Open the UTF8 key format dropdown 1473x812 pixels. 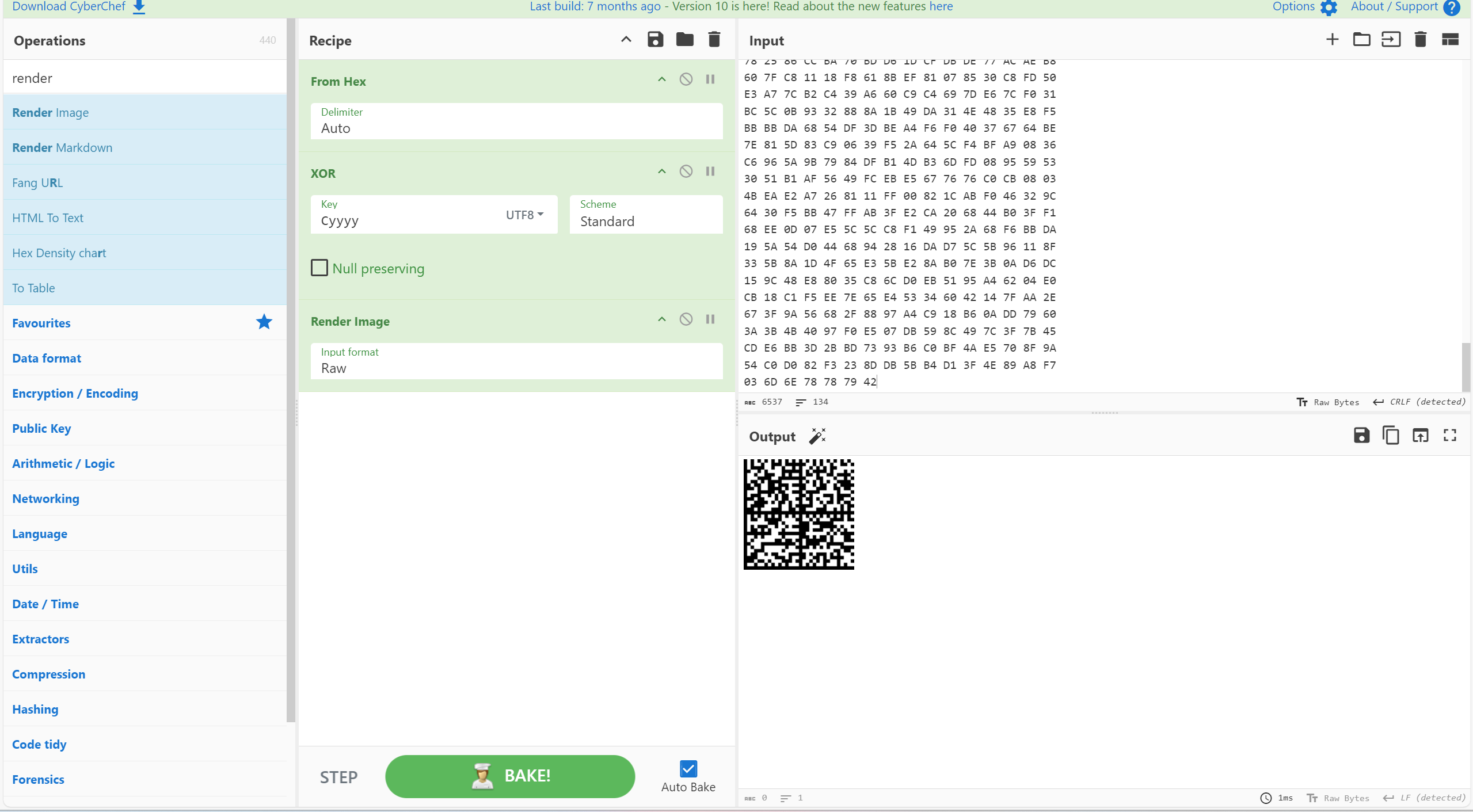524,215
